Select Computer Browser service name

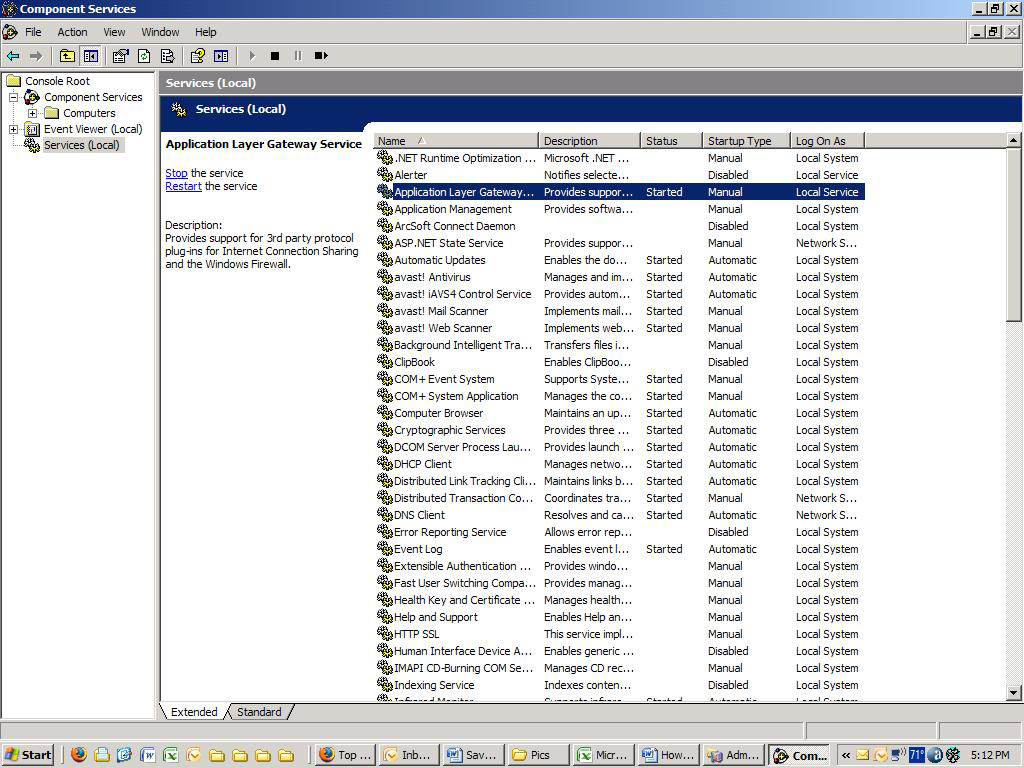pyautogui.click(x=438, y=413)
